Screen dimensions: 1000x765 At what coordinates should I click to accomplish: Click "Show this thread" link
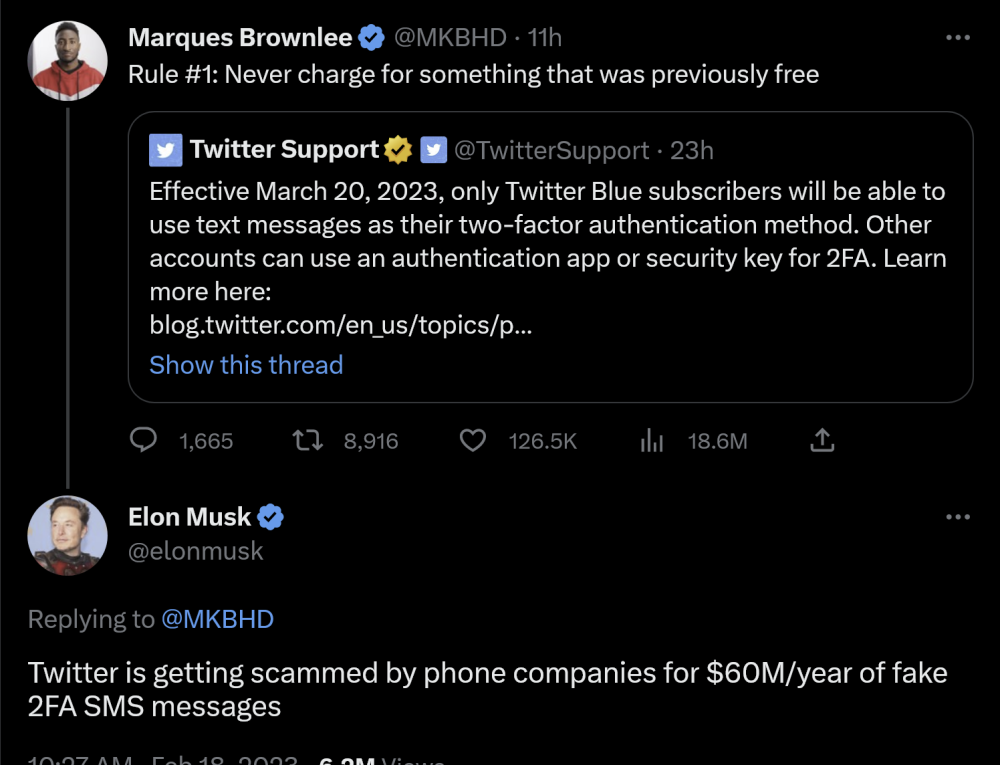pyautogui.click(x=246, y=365)
